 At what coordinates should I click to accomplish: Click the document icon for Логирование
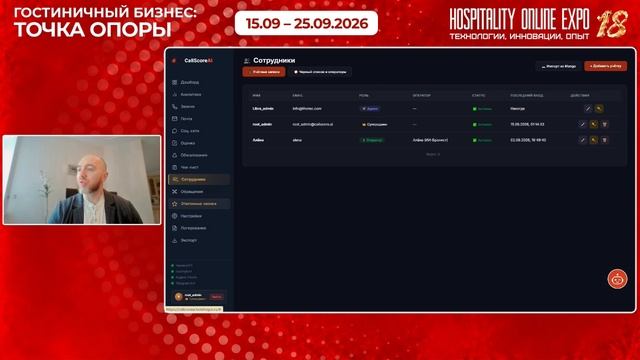175,228
